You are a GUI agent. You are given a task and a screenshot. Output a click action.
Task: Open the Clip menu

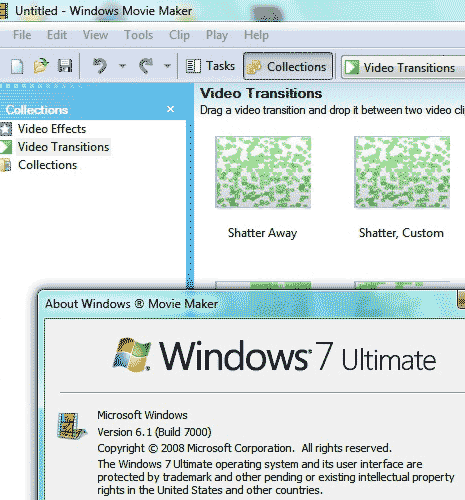pyautogui.click(x=179, y=35)
